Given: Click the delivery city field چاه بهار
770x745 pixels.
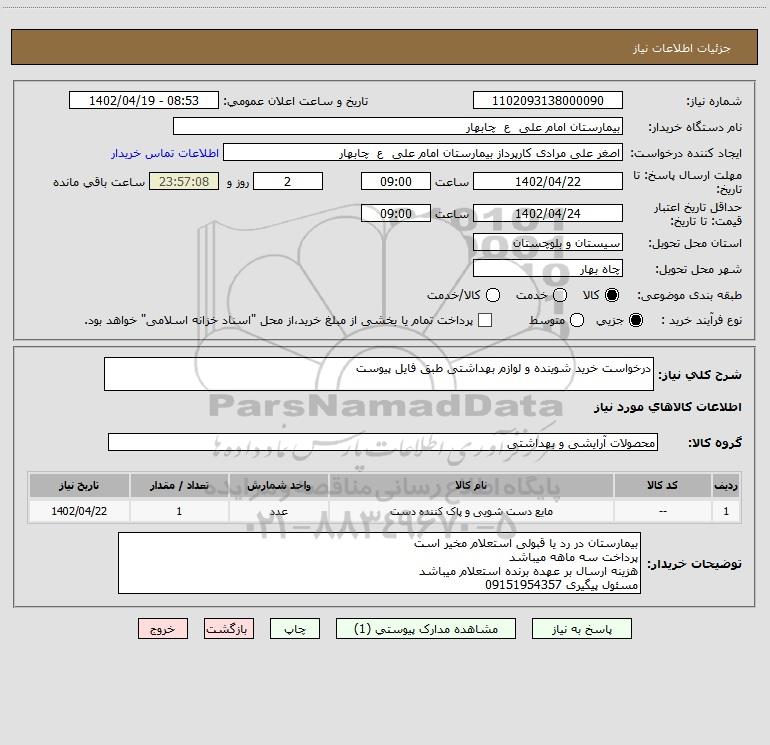Looking at the screenshot, I should tap(548, 269).
